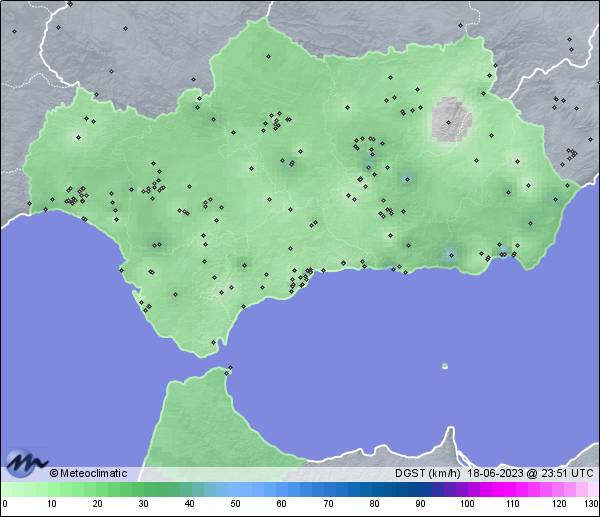Select the blue gust spot on the southern coast
Screen dimensions: 600x517
(452, 255)
